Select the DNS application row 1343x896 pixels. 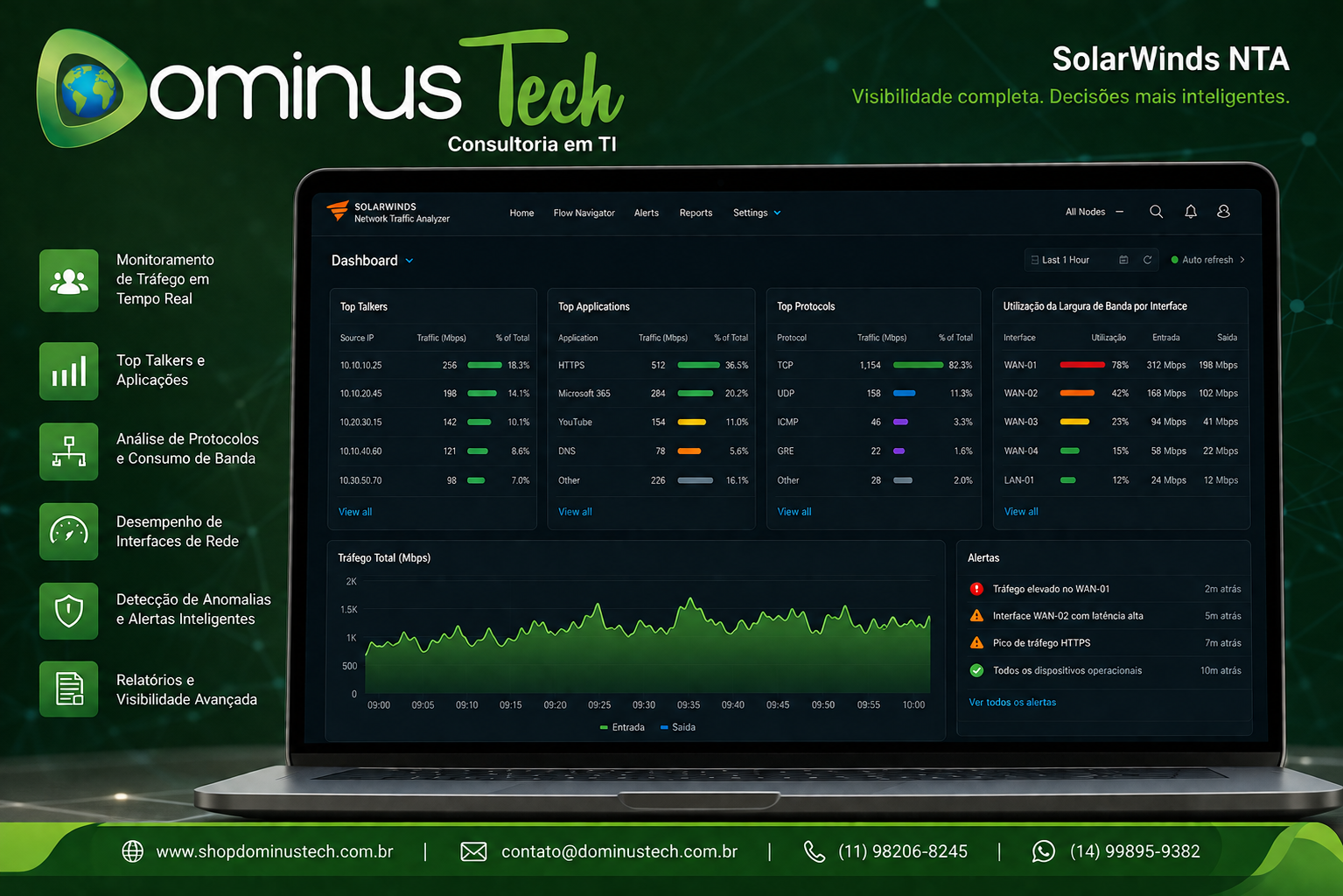click(x=653, y=451)
